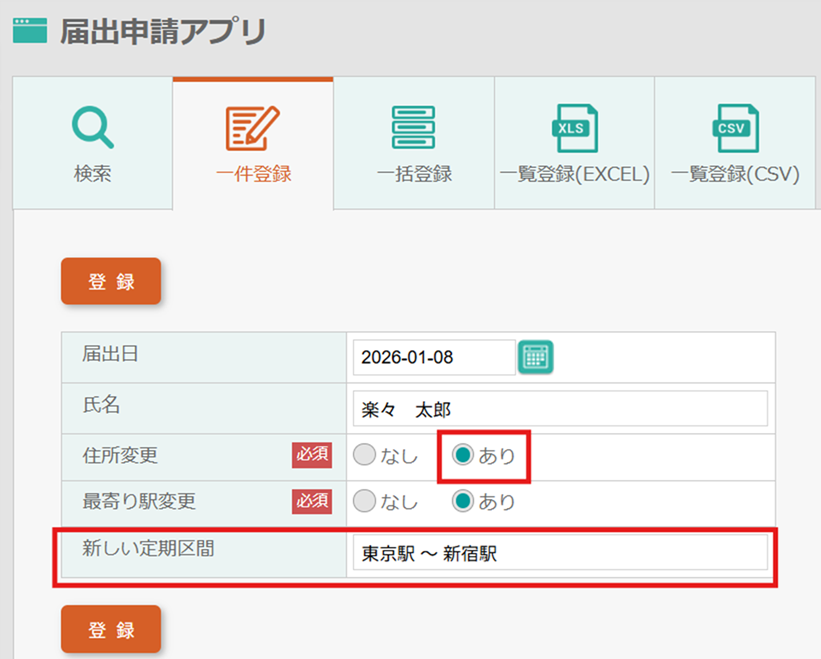The width and height of the screenshot is (821, 659).
Task: Click the 届出日 date input field
Action: (x=433, y=357)
